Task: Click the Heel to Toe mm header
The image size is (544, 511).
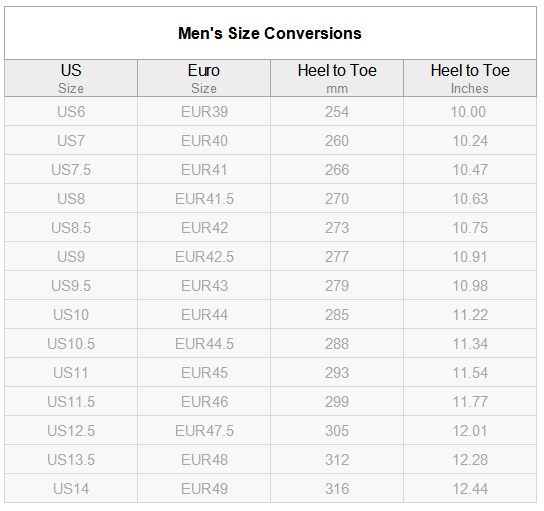Action: click(x=337, y=78)
